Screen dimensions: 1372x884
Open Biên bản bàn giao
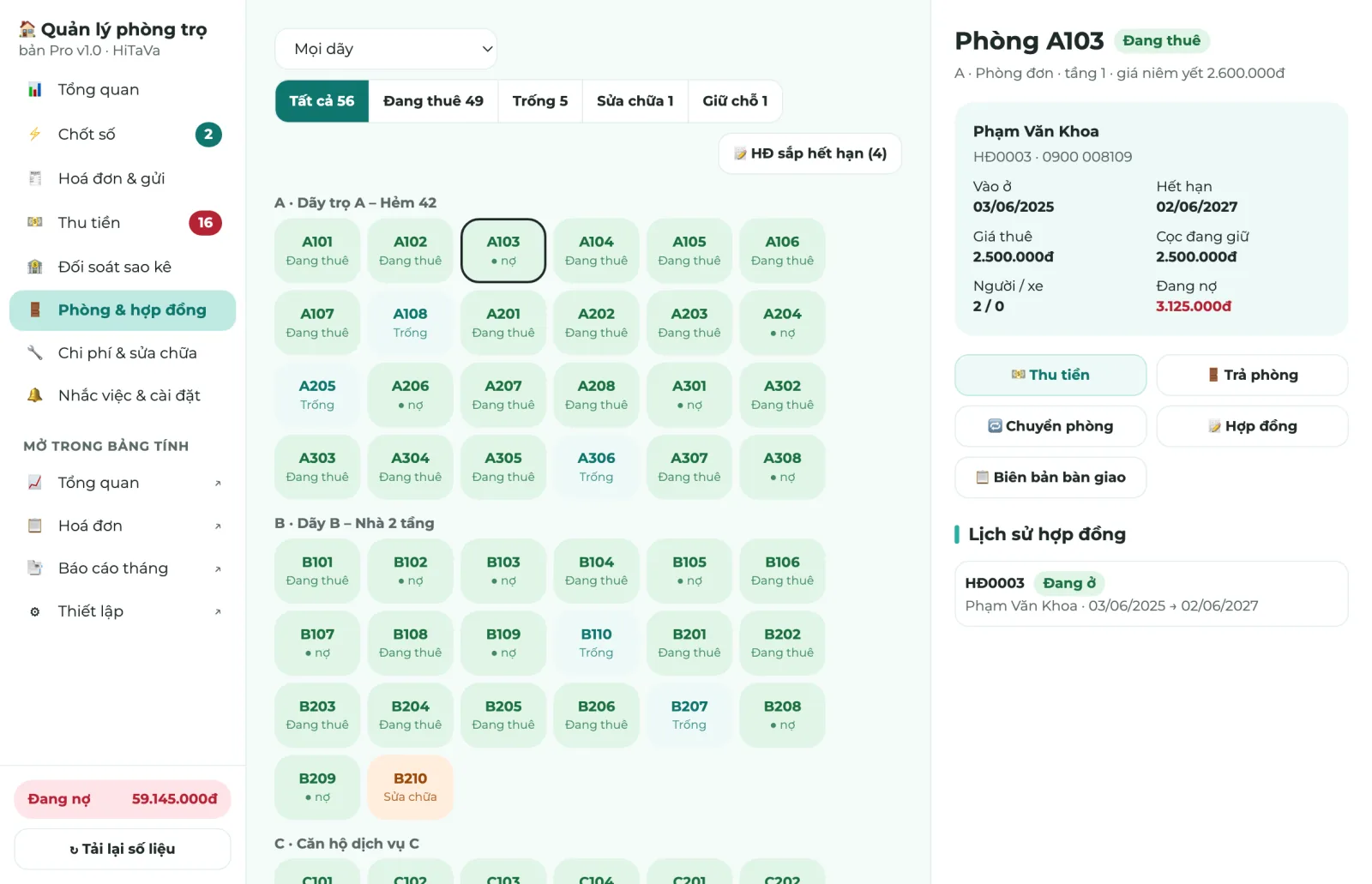(x=1050, y=478)
